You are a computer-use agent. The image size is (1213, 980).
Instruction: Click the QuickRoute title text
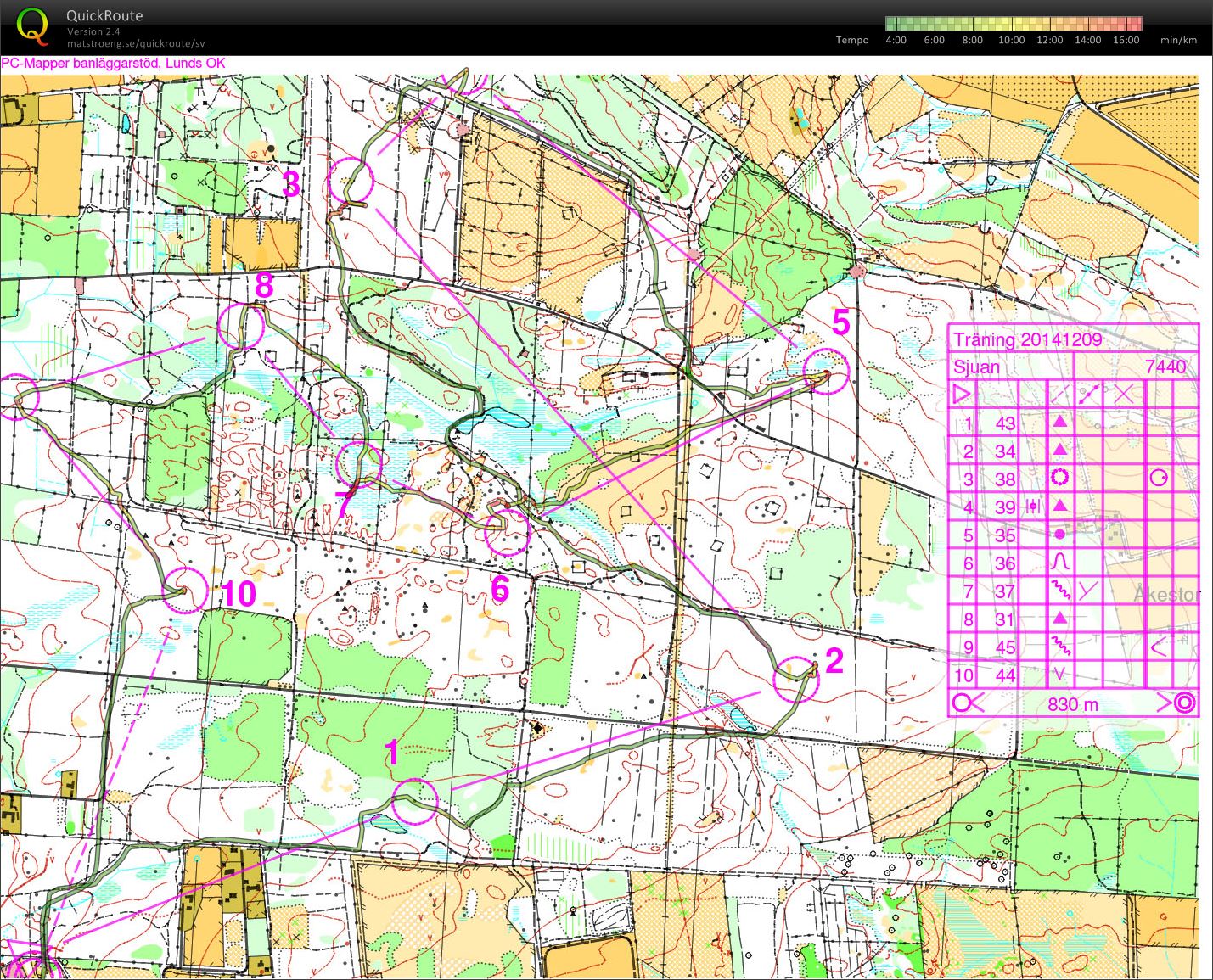pyautogui.click(x=104, y=15)
